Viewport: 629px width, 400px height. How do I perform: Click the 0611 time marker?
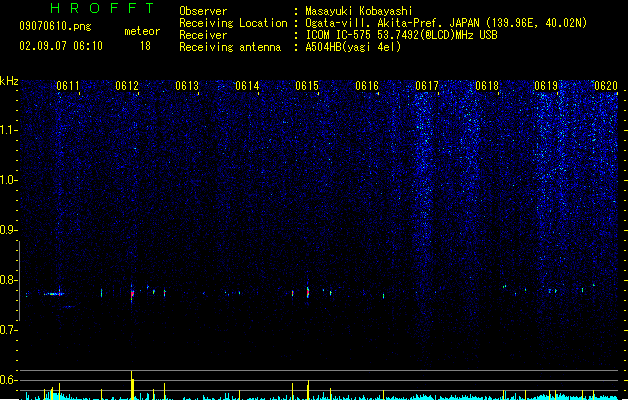click(x=68, y=86)
